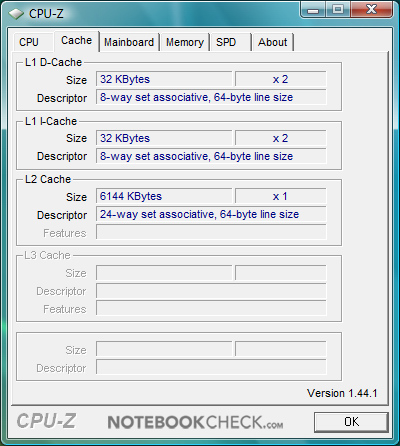Close the CPU-Z window
400x446 pixels.
pos(371,10)
